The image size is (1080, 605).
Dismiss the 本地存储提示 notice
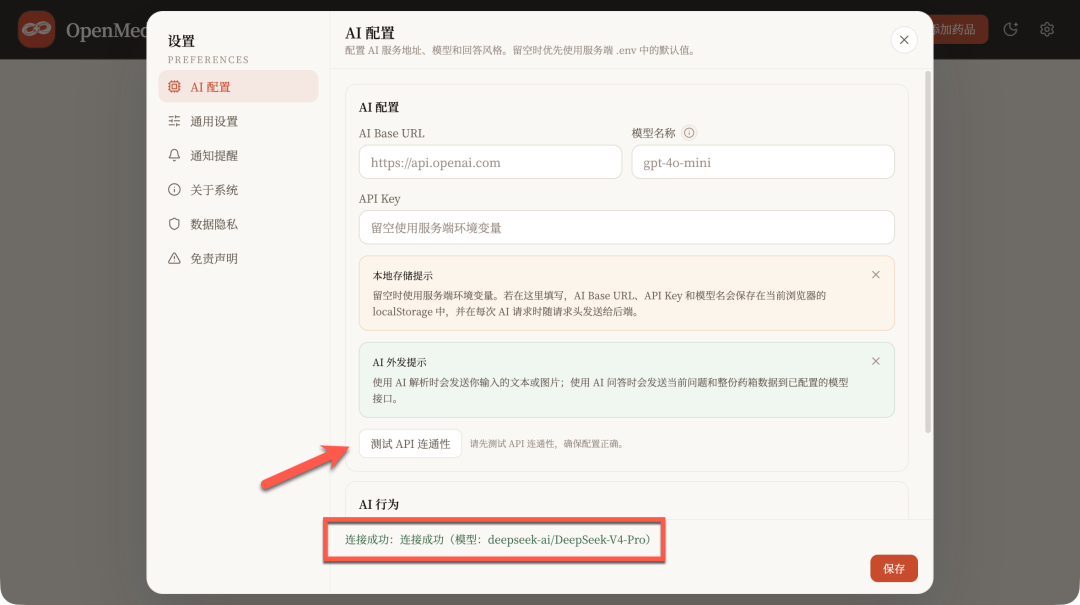pyautogui.click(x=875, y=275)
